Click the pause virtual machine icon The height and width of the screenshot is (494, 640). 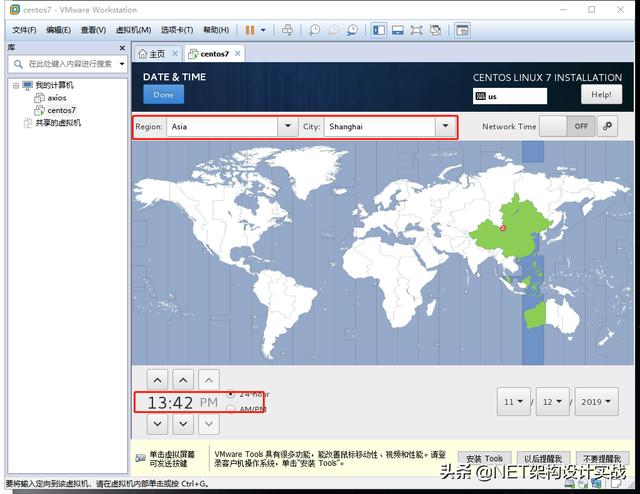250,30
